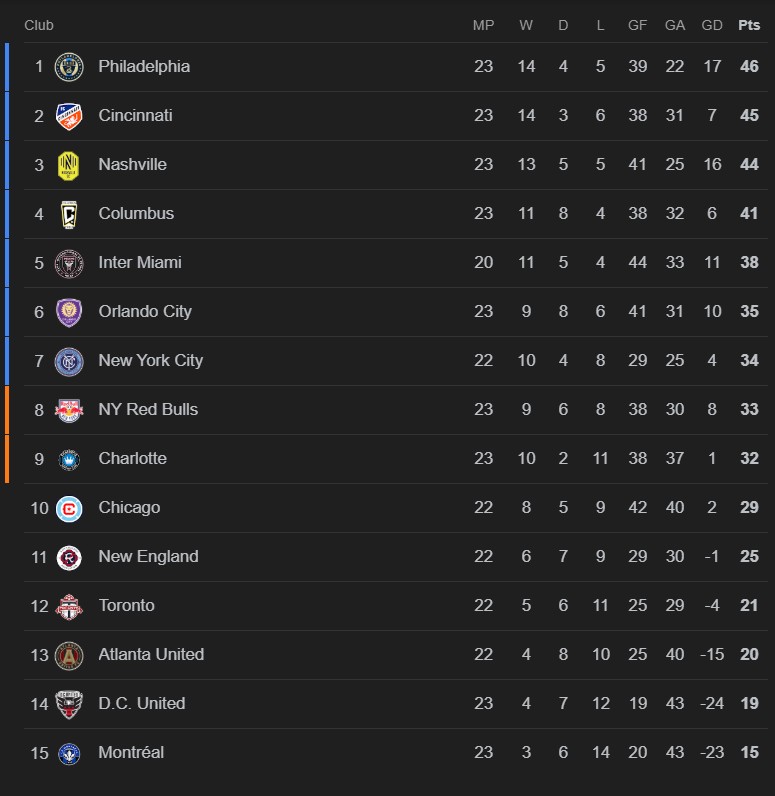Image resolution: width=775 pixels, height=796 pixels.
Task: Click the Orlando City purple crest
Action: click(x=69, y=312)
